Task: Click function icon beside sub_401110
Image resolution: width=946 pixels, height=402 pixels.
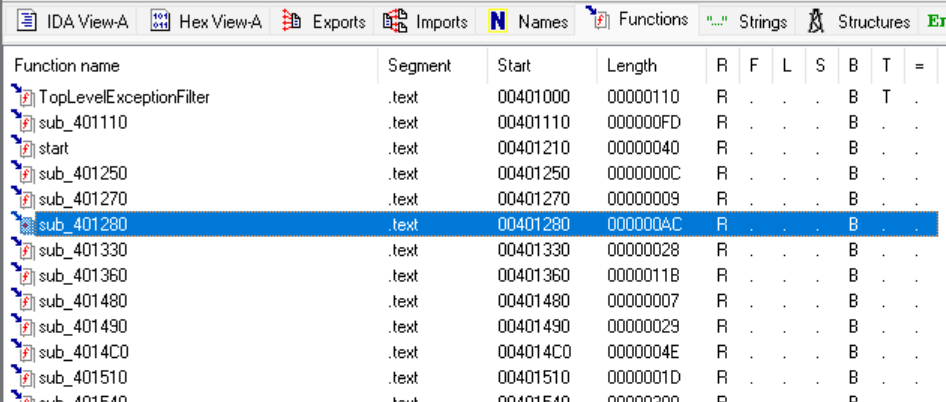Action: pos(23,121)
